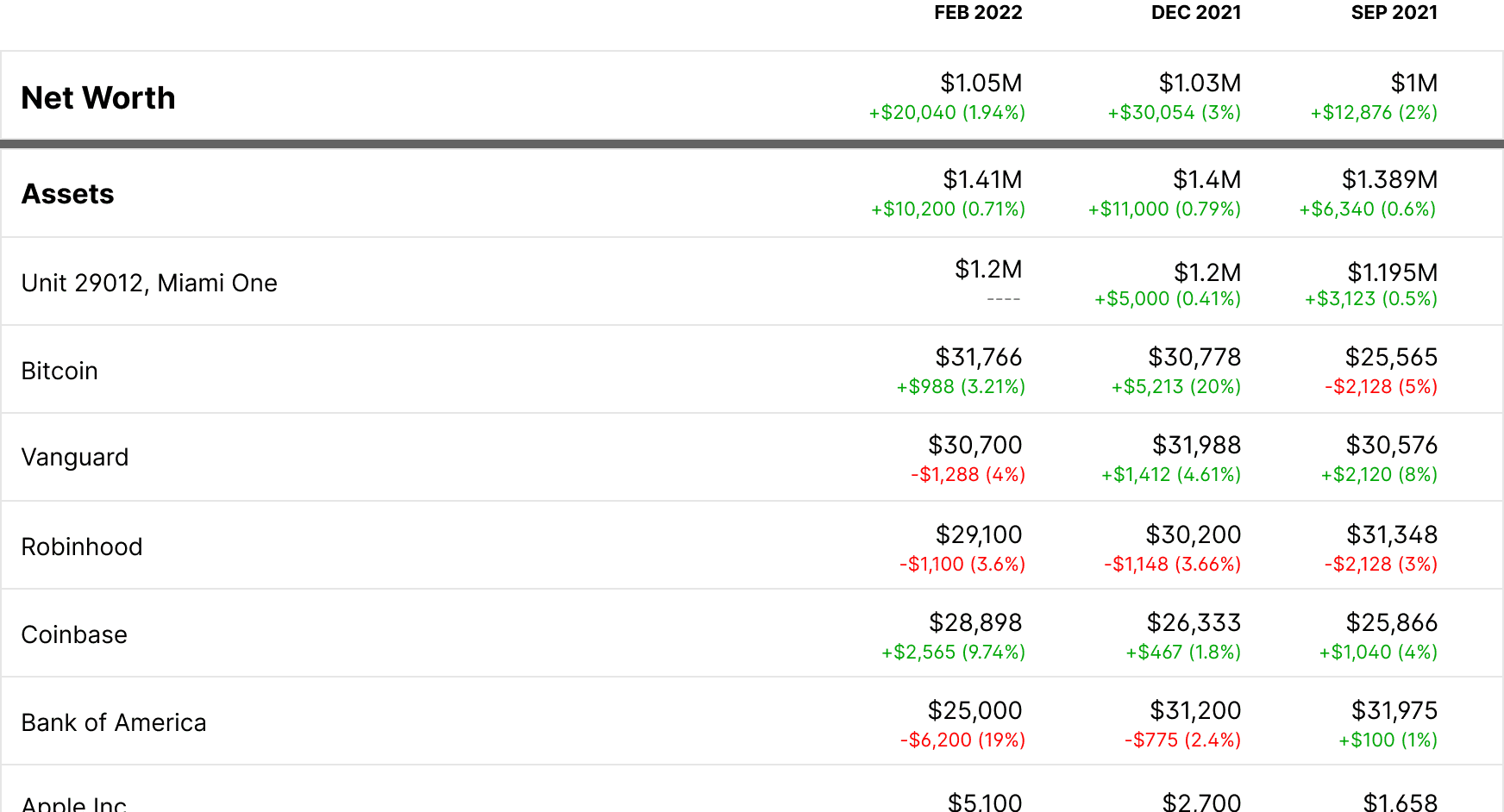The width and height of the screenshot is (1504, 812).
Task: Open the Vanguard account row
Action: (75, 457)
